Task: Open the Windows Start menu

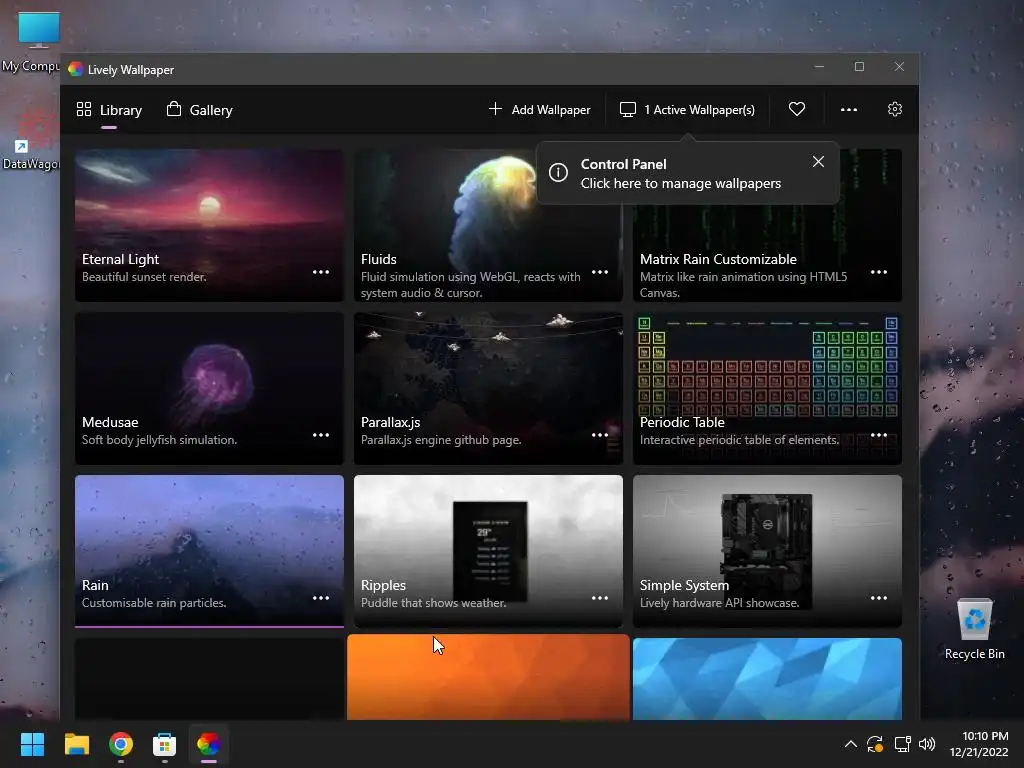Action: coord(32,744)
